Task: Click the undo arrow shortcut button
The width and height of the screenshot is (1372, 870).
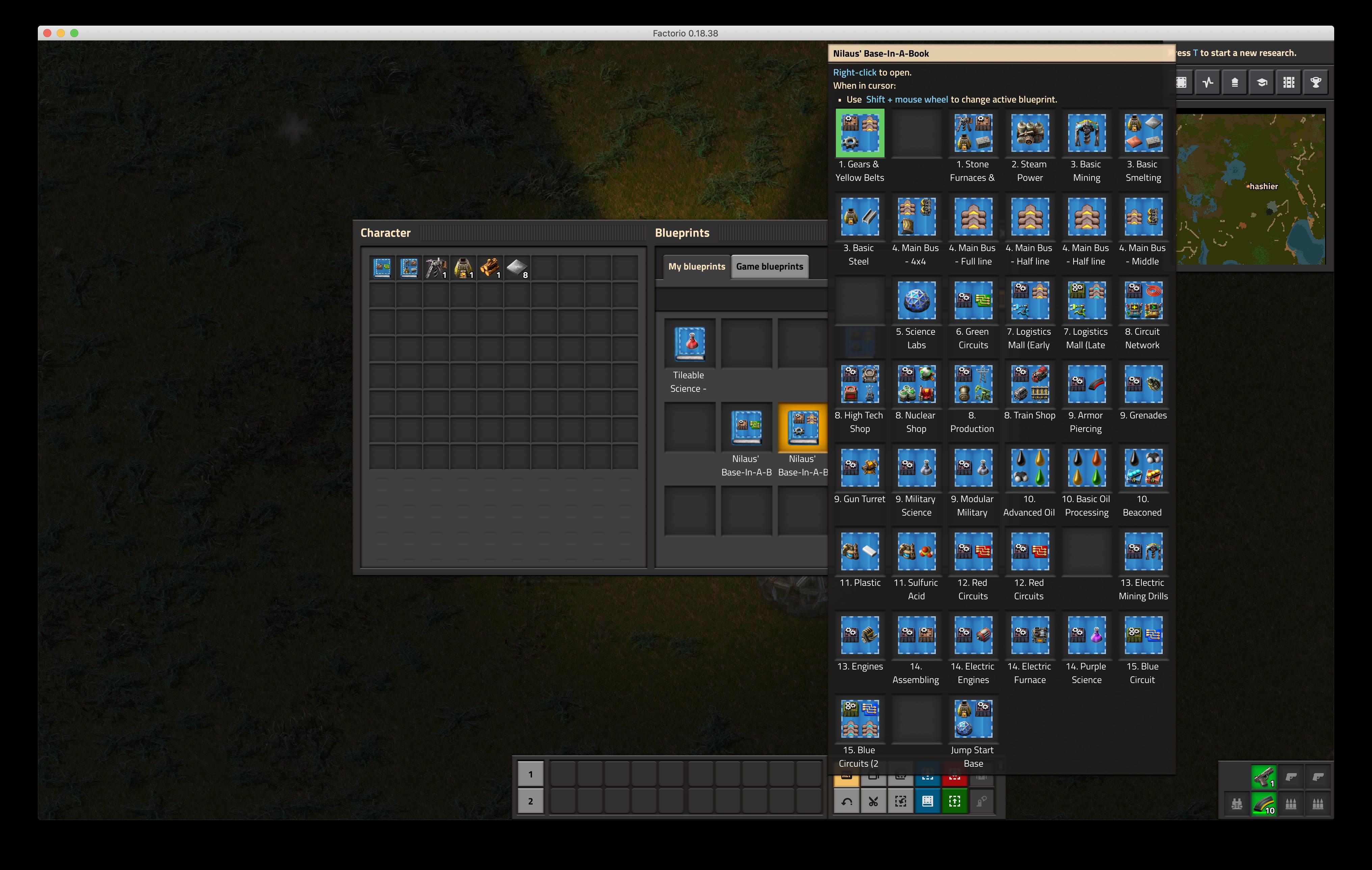Action: click(x=847, y=802)
